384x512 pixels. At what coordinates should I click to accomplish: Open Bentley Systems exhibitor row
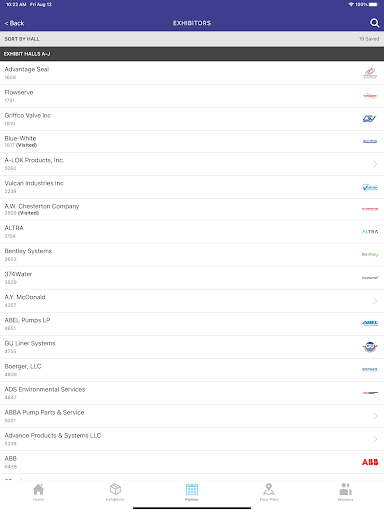point(192,255)
